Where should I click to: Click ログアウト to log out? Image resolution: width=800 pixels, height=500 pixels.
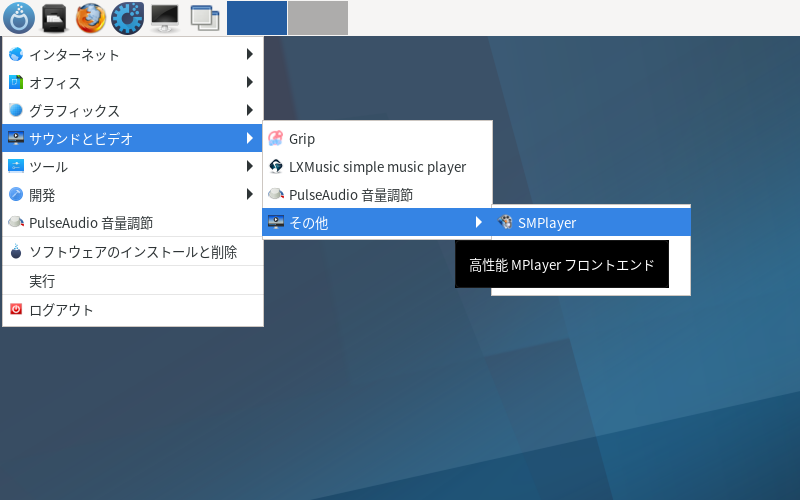pos(133,310)
